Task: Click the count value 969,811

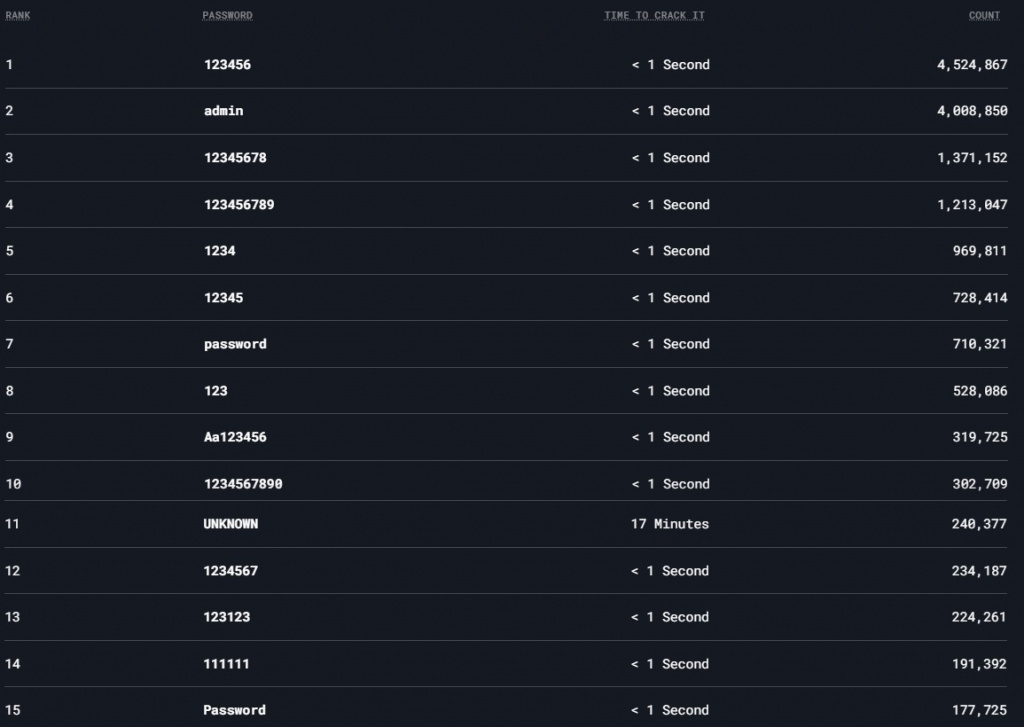Action: pos(979,251)
